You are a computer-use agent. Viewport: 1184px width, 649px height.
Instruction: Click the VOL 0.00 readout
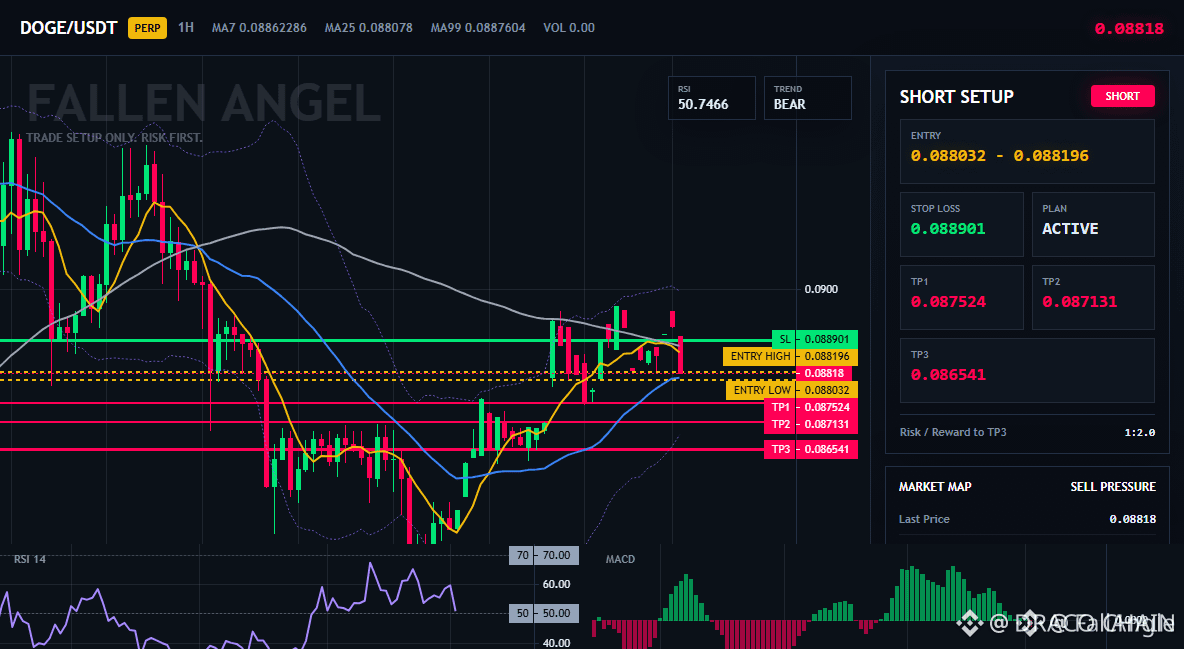569,27
